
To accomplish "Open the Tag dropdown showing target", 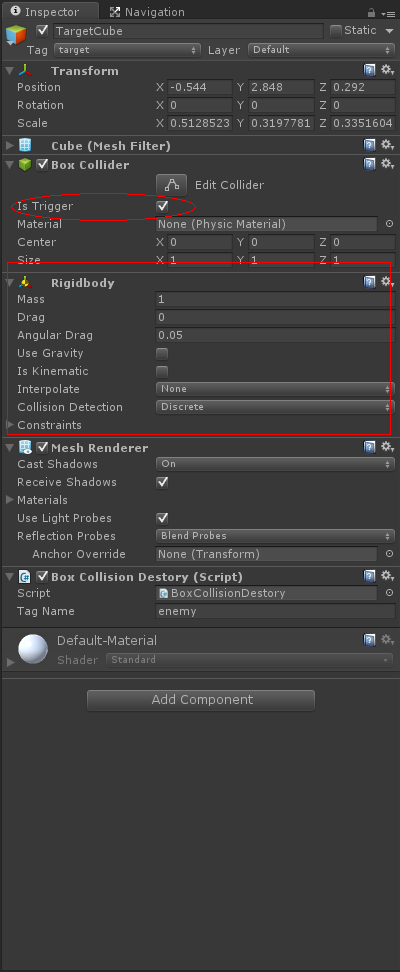I will [127, 50].
